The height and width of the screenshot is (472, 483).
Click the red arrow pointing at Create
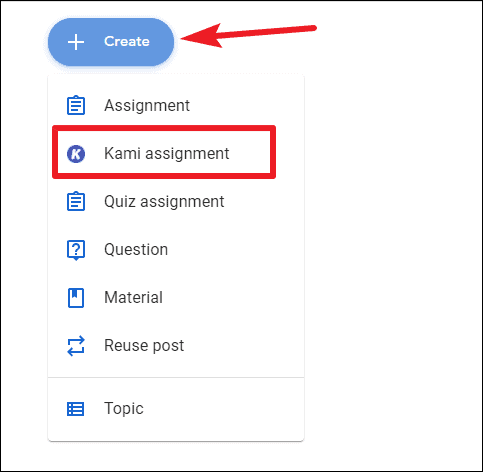pos(248,35)
